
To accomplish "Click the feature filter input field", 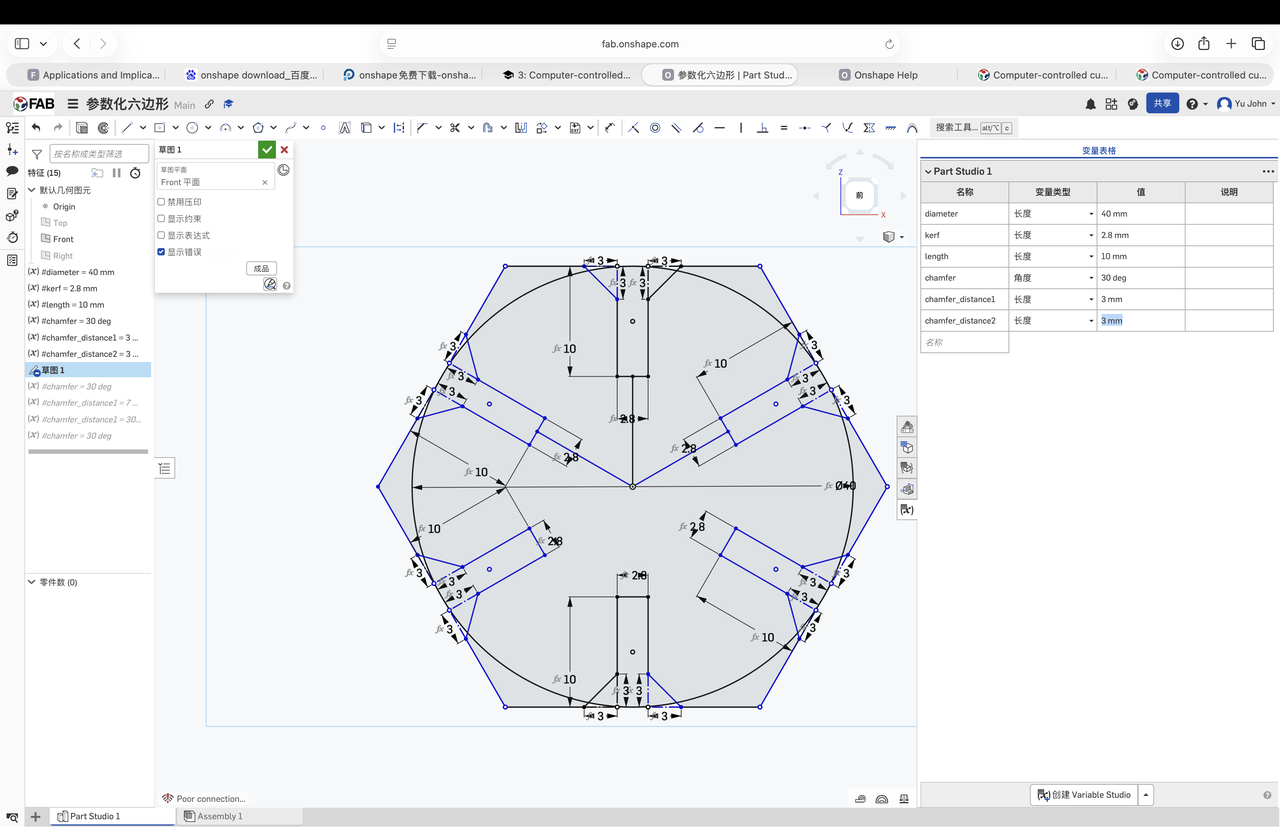I will pos(99,154).
